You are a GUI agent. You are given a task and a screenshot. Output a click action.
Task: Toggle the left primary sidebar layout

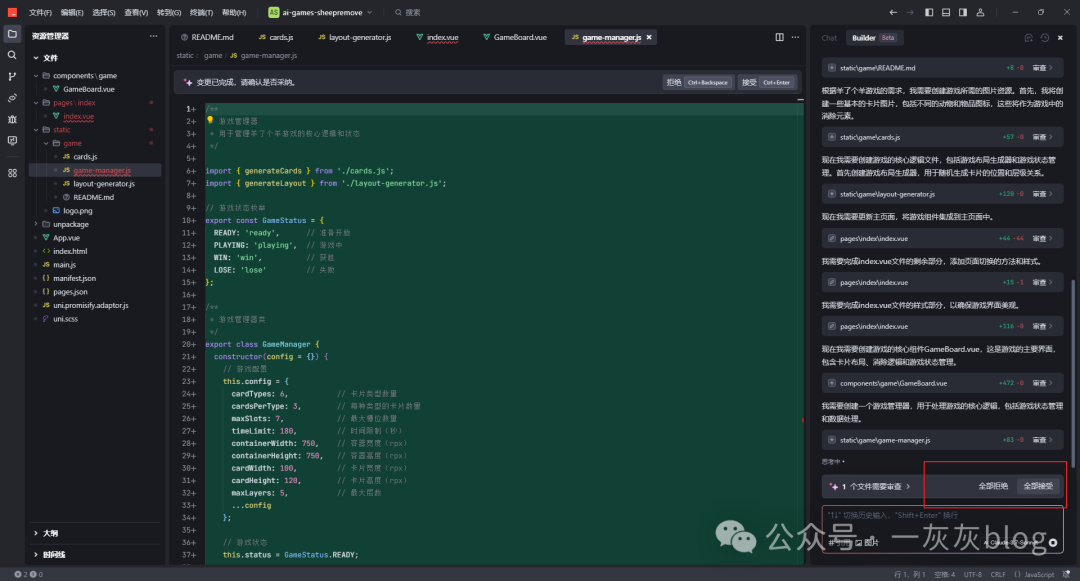tap(930, 12)
